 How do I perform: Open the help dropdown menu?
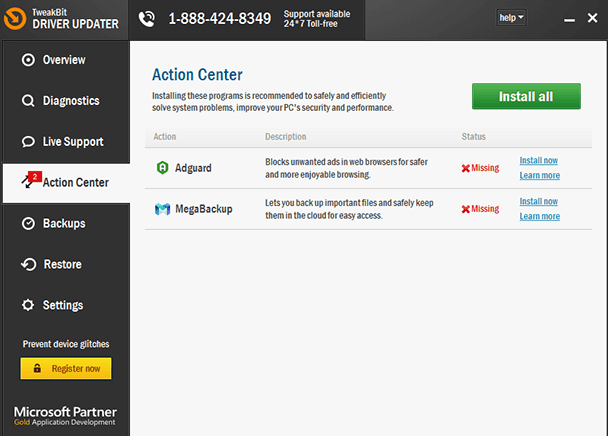click(x=511, y=18)
